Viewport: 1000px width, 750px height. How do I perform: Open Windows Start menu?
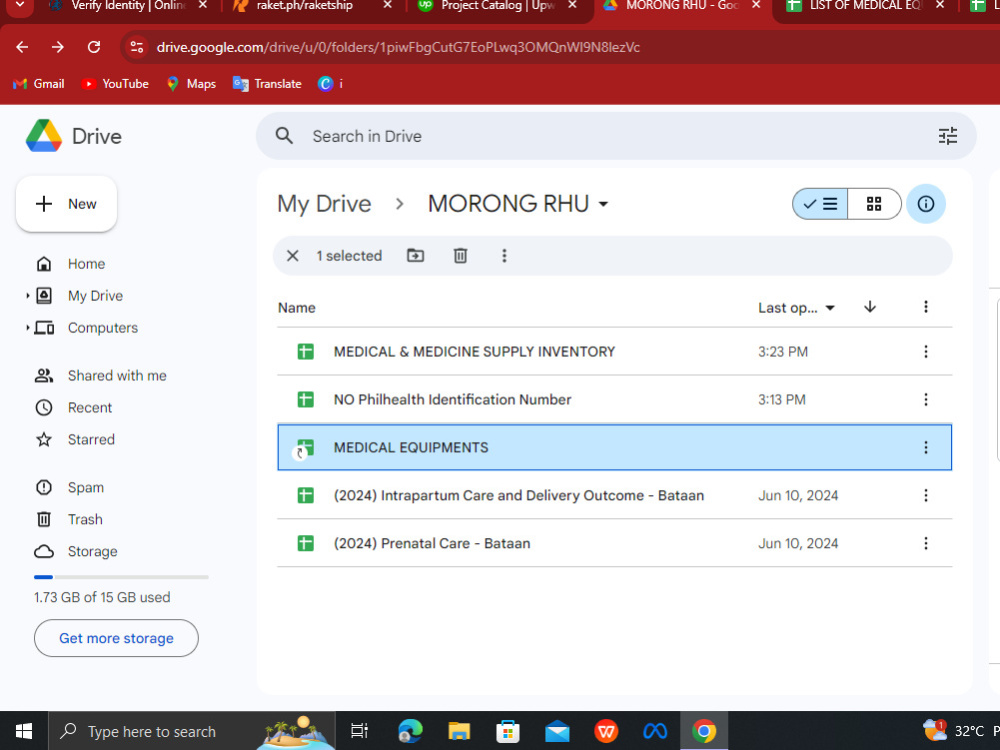point(24,731)
